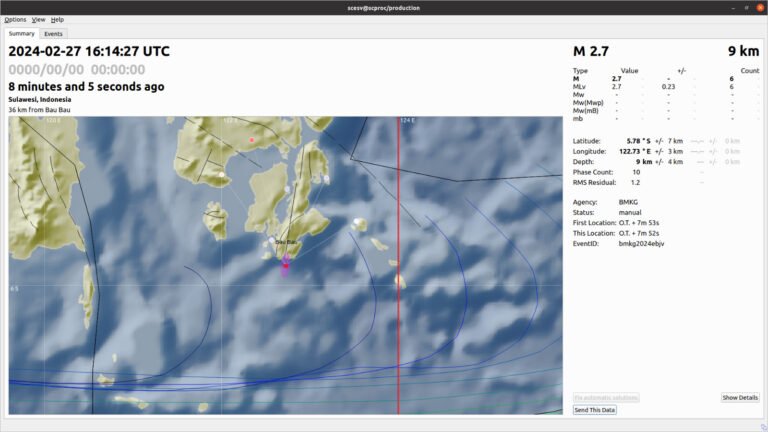Click the 124 E longitude label
The height and width of the screenshot is (432, 768).
point(408,120)
